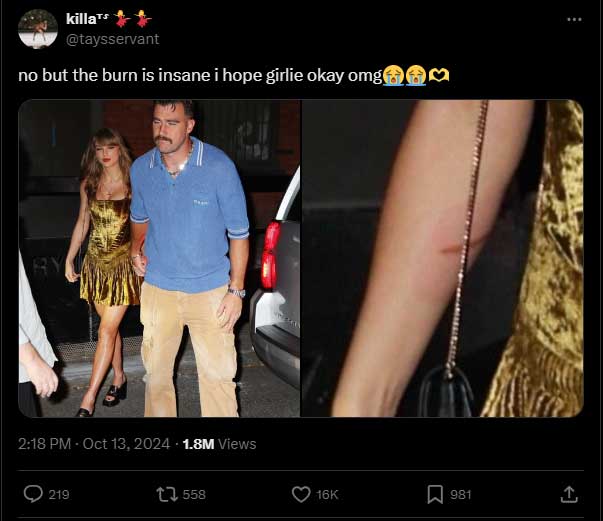This screenshot has height=521, width=603.
Task: Click the 219 replies count
Action: [59, 494]
